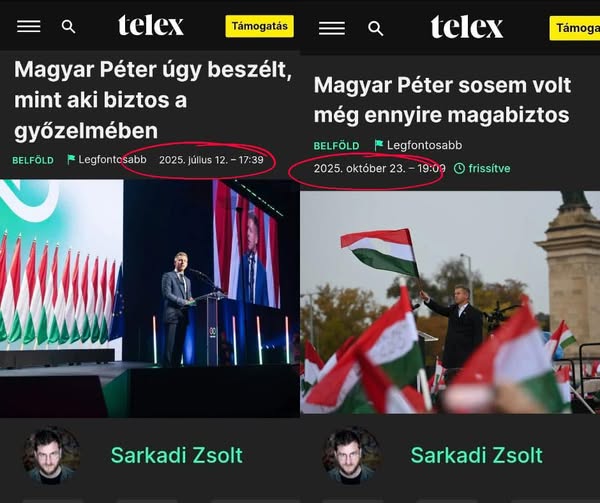Open hamburger menu in left screenshot

[29, 26]
